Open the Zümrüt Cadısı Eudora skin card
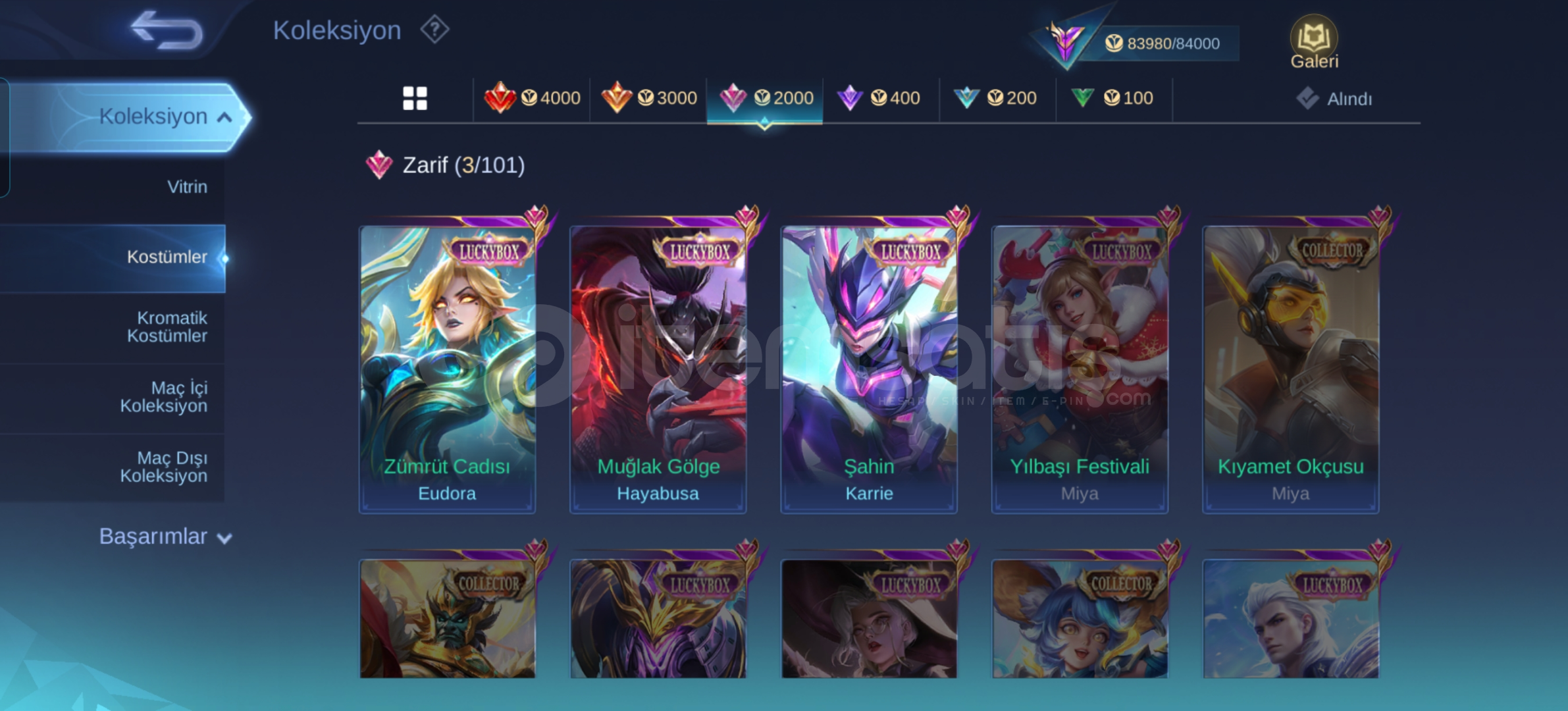Screen dimensions: 1568x711 [x=448, y=369]
